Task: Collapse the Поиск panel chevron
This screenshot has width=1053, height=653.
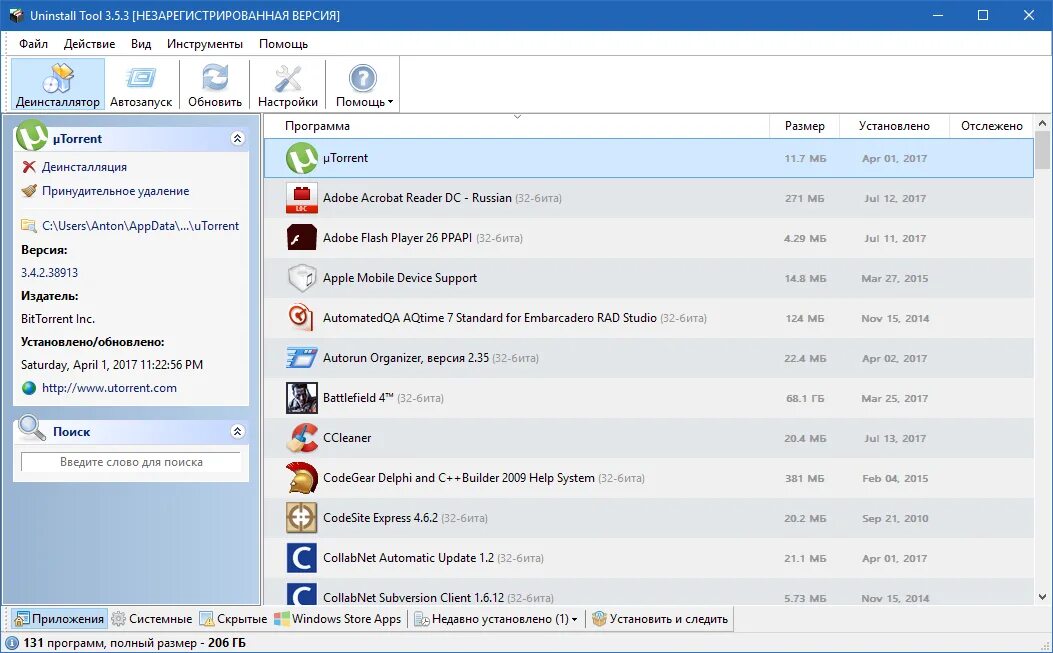Action: click(x=237, y=431)
